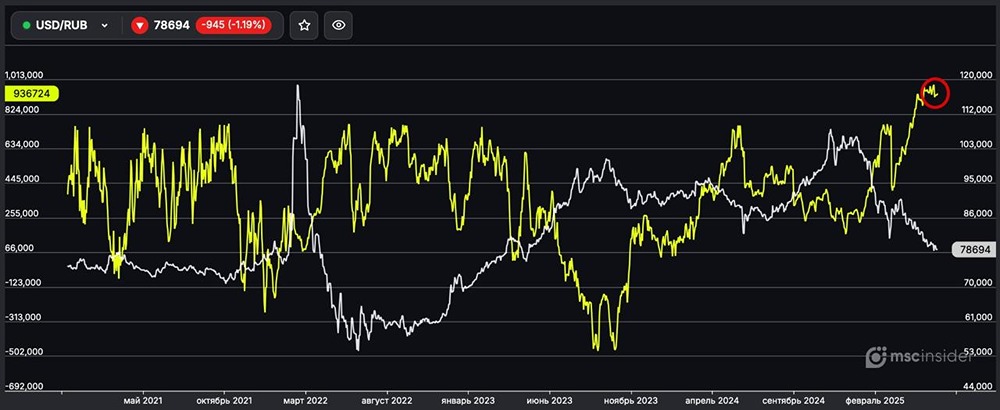
Task: Select the yellow 936724 axis value label
Action: click(31, 94)
